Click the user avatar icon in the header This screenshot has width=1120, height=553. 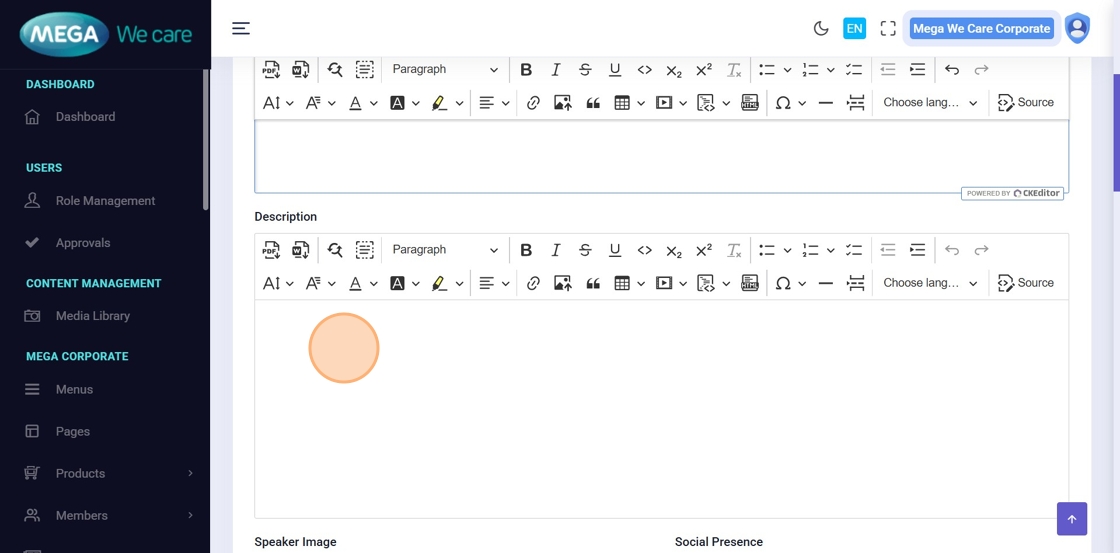[1077, 28]
